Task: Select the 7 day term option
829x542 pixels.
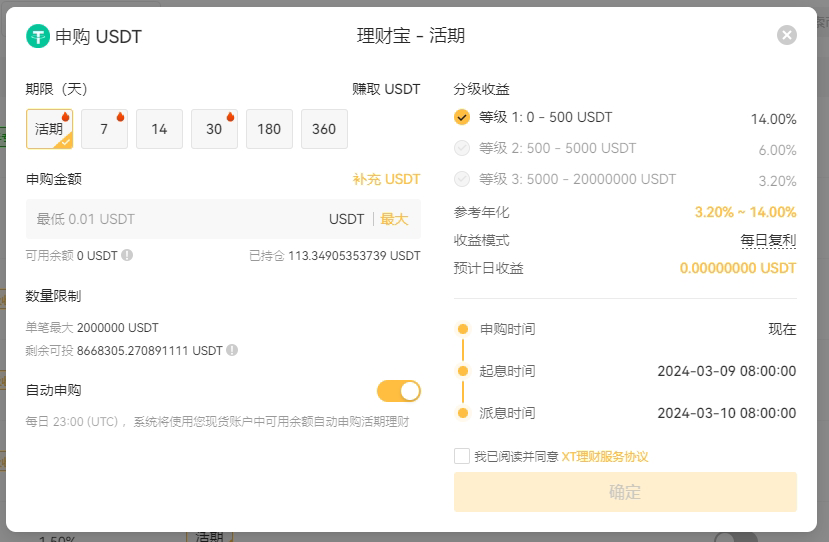Action: coord(104,129)
